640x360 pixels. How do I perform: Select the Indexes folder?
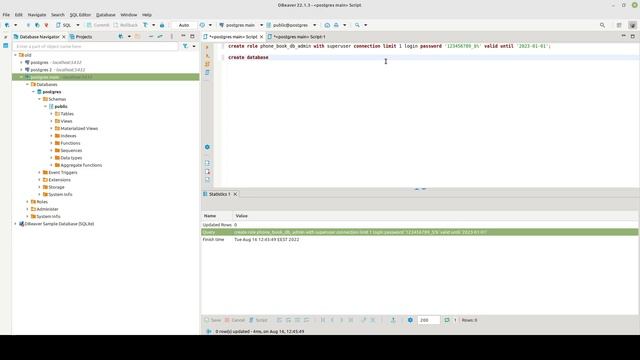point(65,136)
